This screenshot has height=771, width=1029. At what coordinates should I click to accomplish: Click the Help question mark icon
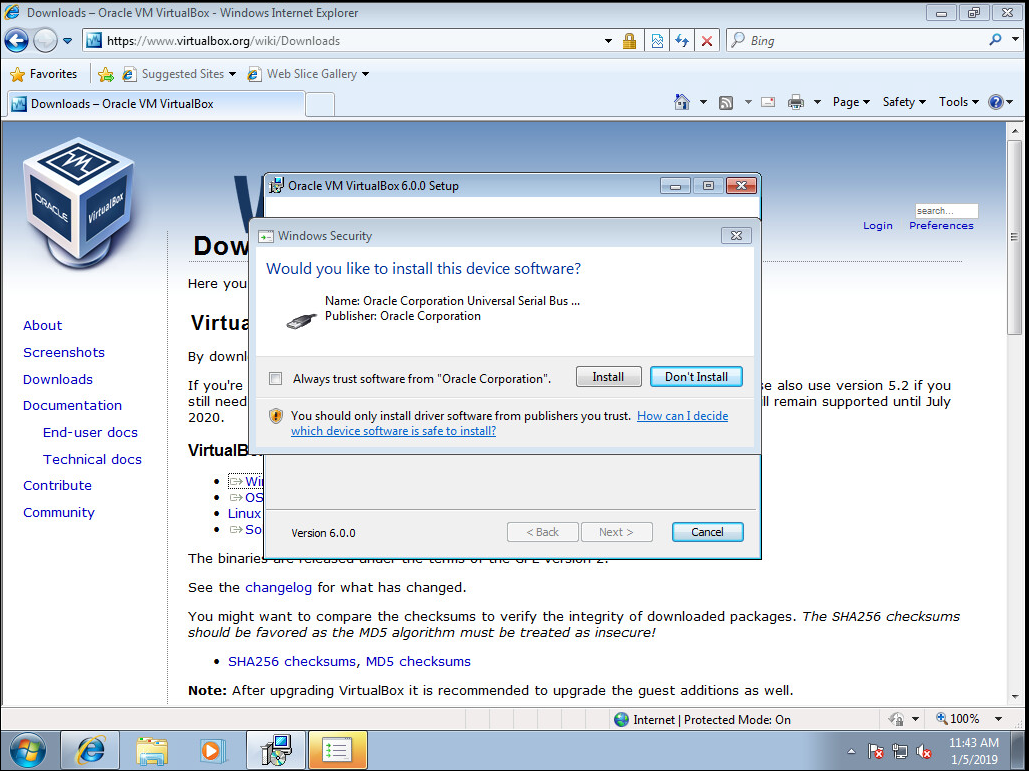click(x=996, y=102)
